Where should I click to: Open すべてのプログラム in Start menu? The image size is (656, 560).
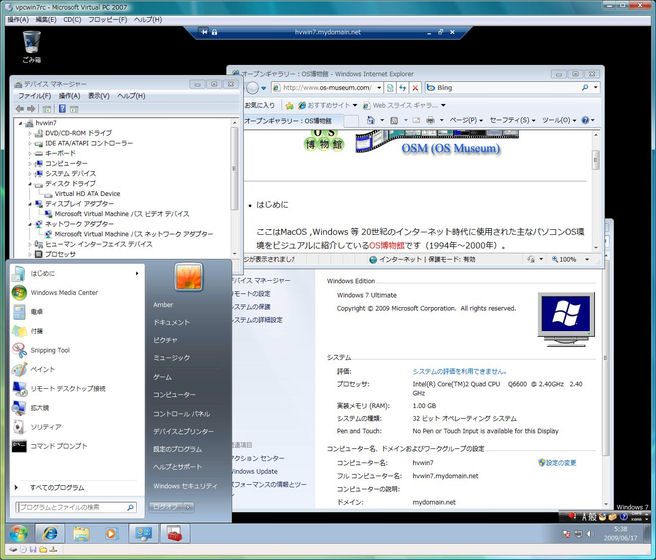click(57, 488)
